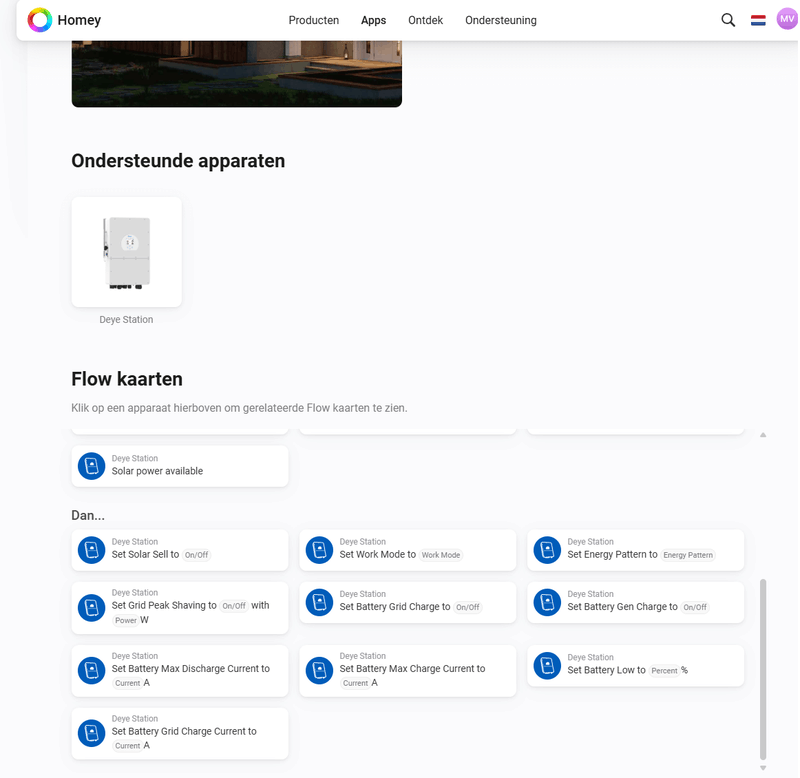Click the nighttime house banner image

237,74
